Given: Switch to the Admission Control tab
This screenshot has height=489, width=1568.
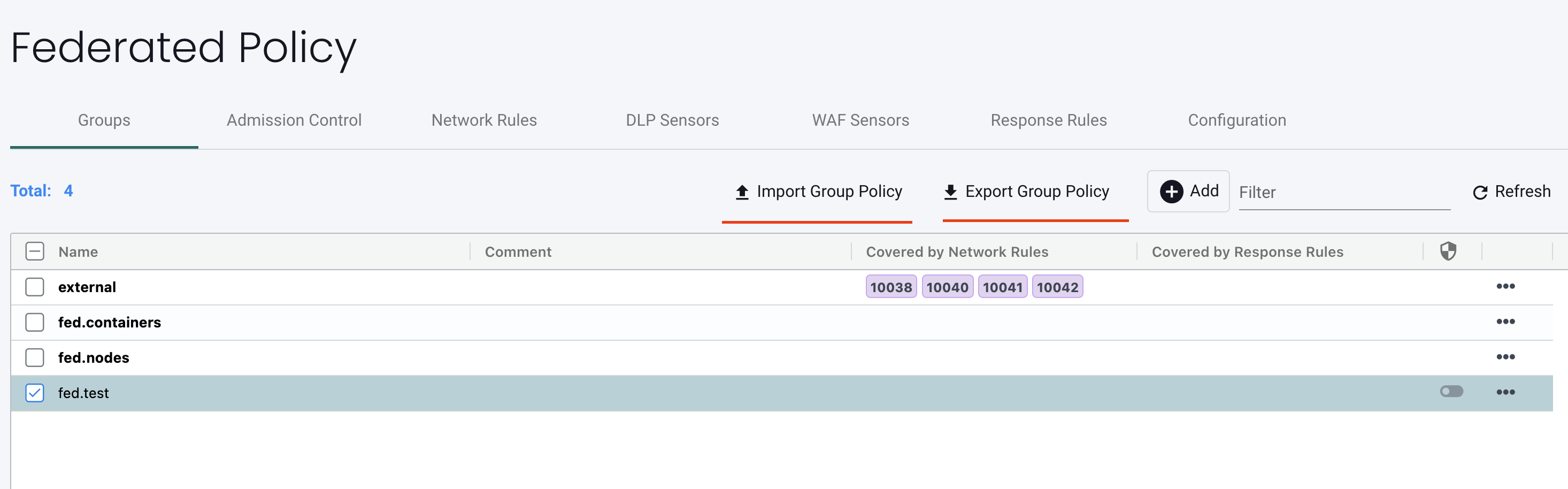Looking at the screenshot, I should [x=294, y=120].
